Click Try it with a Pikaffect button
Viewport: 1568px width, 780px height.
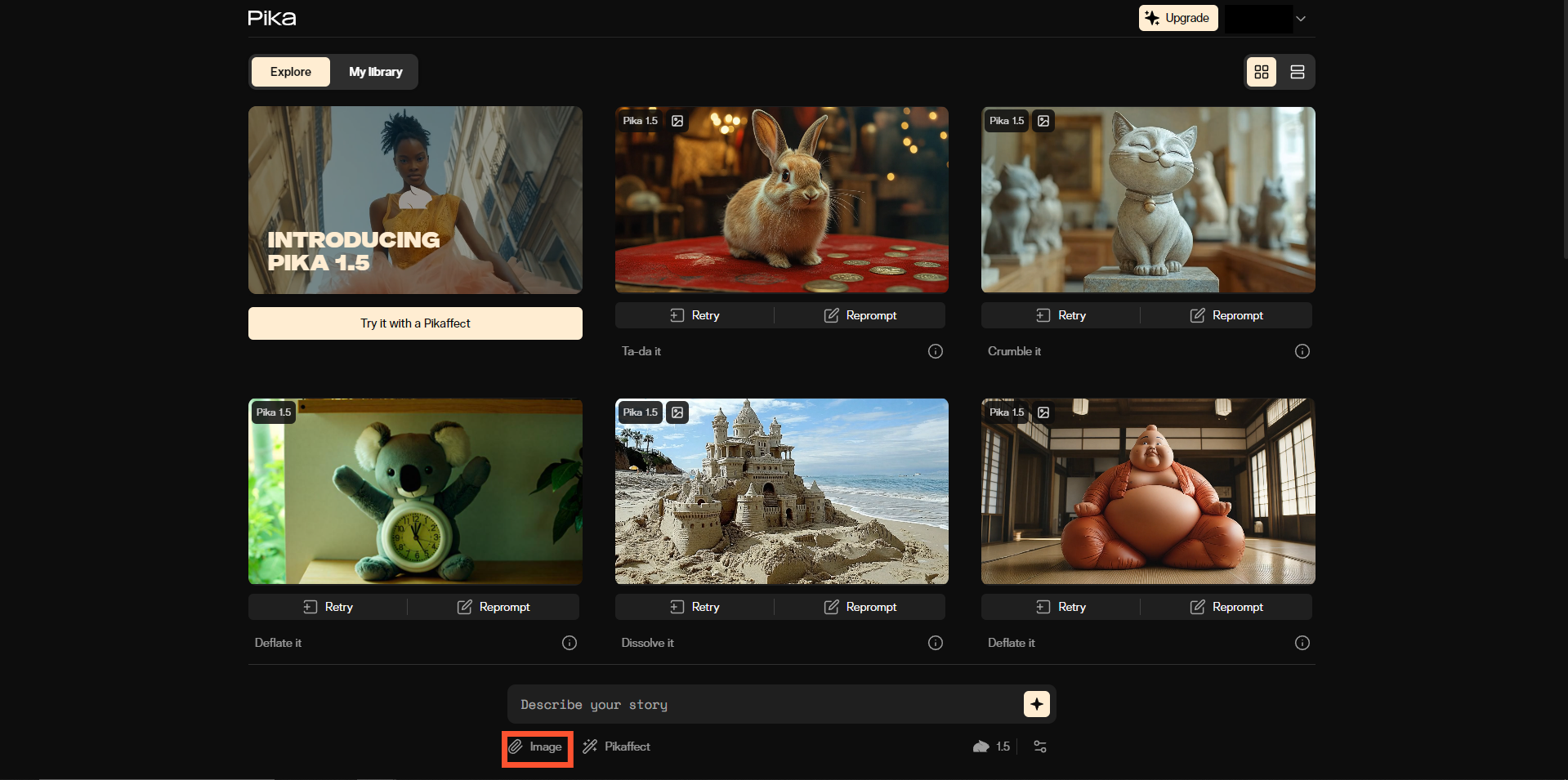coord(415,323)
